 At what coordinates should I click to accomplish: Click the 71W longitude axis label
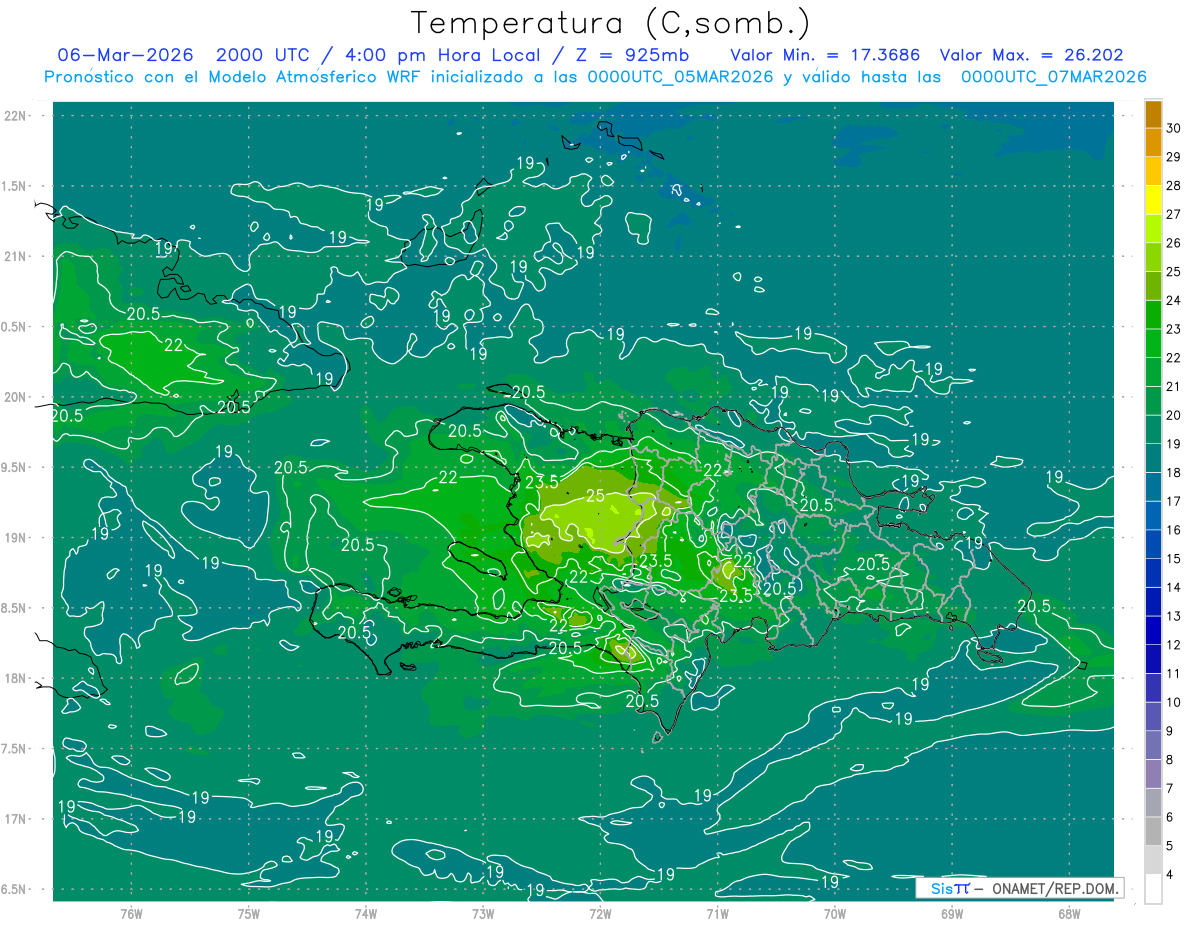717,913
